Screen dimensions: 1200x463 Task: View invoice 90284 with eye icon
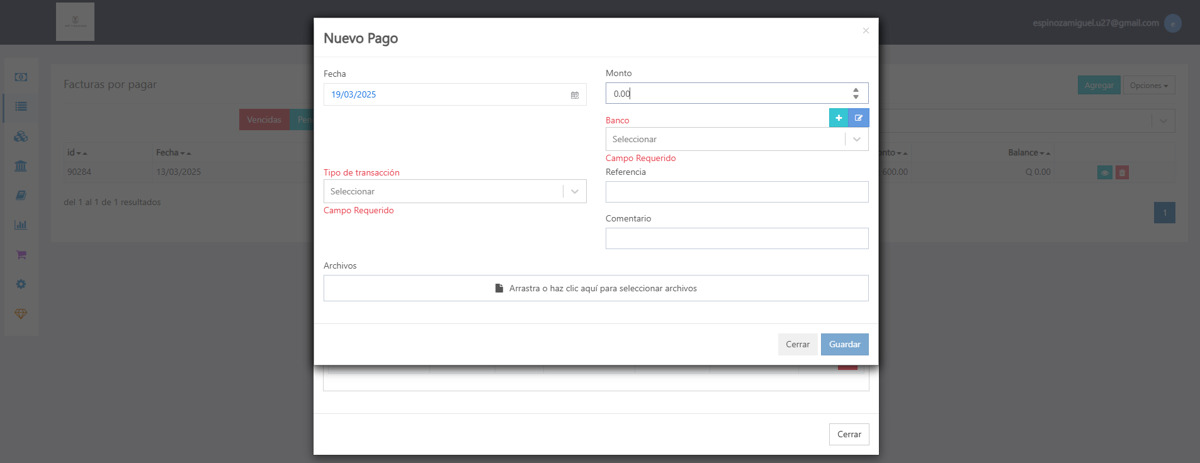point(1105,173)
